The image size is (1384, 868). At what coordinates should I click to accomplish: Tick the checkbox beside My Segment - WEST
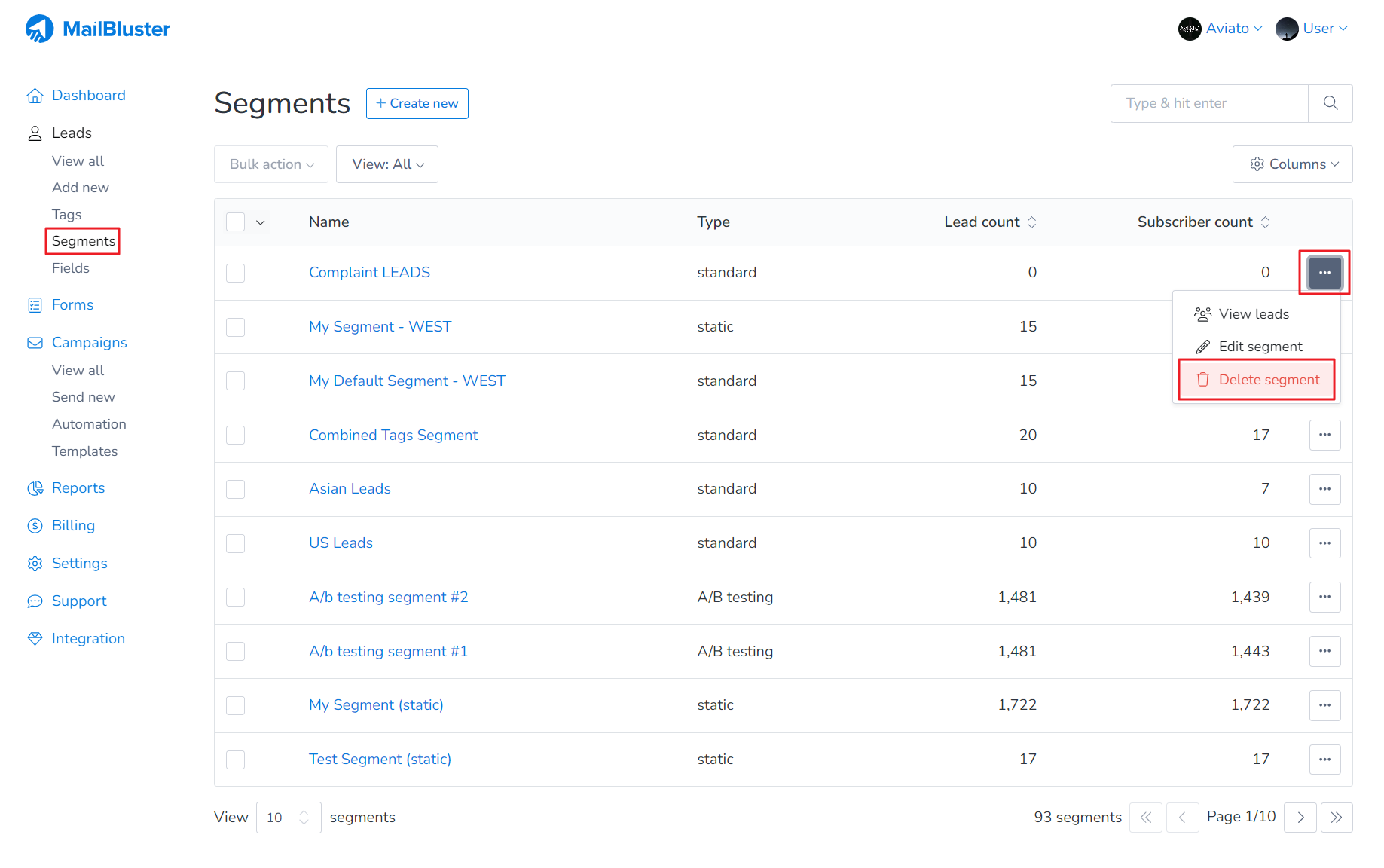pyautogui.click(x=235, y=327)
